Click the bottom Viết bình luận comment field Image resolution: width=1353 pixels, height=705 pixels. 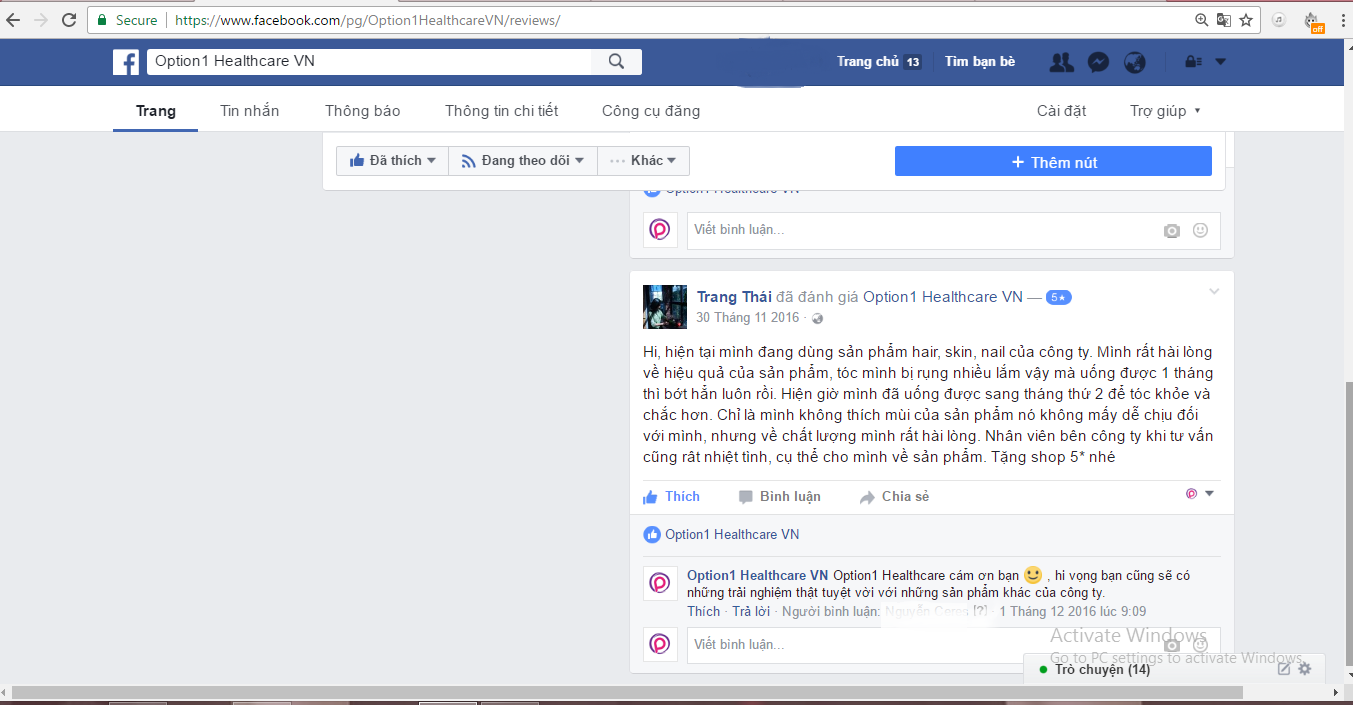pyautogui.click(x=920, y=645)
